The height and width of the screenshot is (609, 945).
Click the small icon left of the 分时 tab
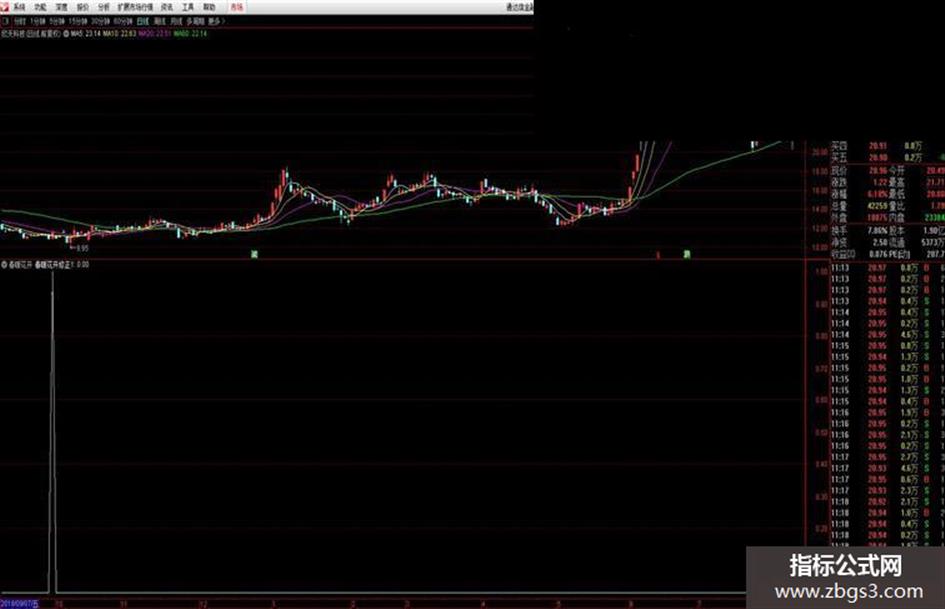point(6,21)
